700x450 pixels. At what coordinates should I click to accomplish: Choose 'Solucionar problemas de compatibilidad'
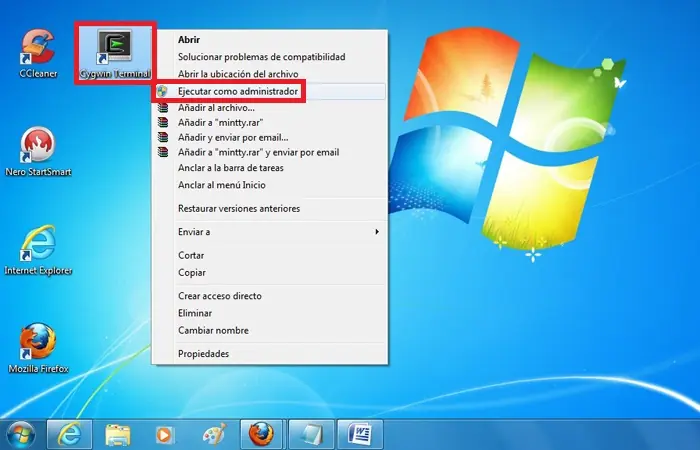click(x=270, y=57)
